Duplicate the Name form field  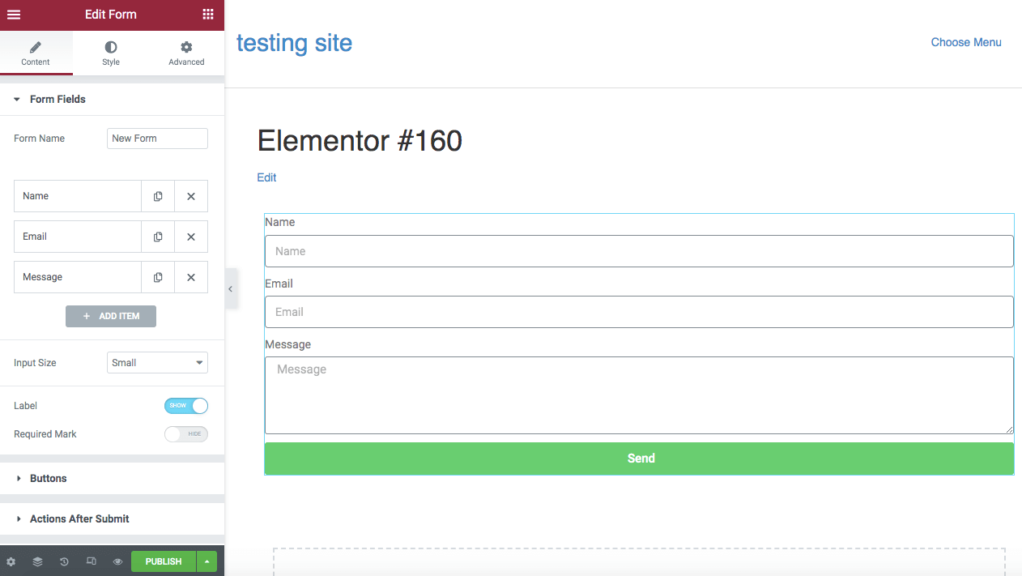[158, 196]
